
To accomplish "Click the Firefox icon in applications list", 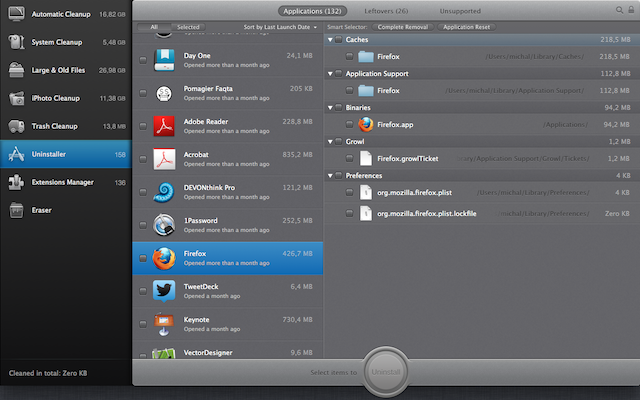I will (164, 258).
